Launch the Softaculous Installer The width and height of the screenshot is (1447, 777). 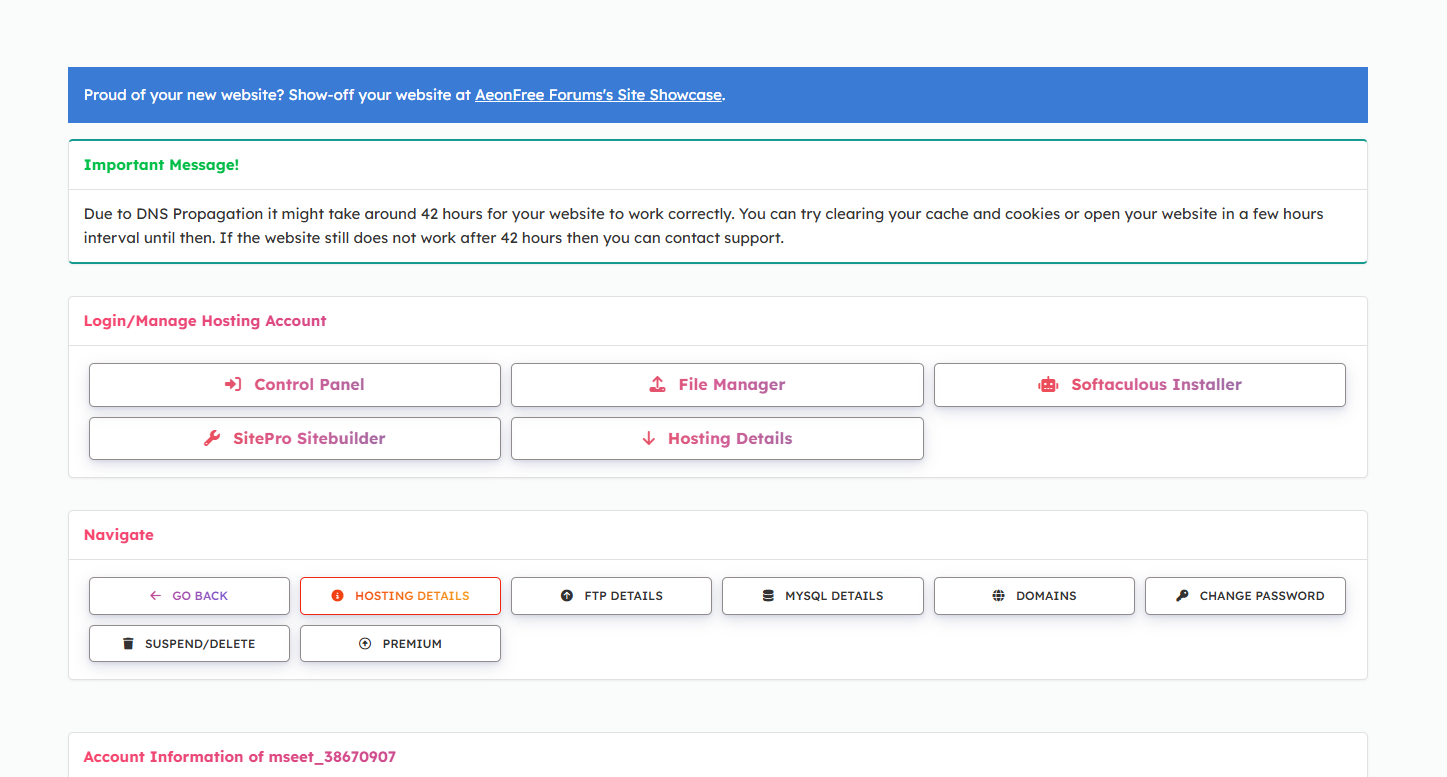pos(1140,385)
